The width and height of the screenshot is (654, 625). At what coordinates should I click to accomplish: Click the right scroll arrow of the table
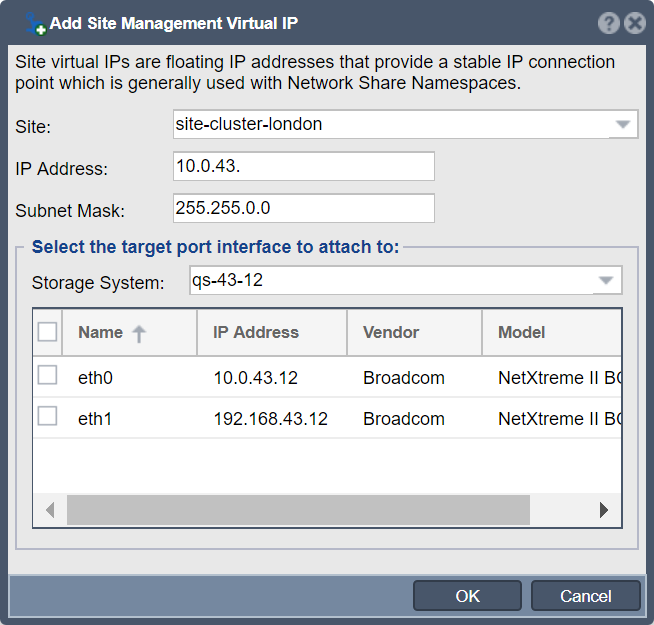click(x=604, y=510)
